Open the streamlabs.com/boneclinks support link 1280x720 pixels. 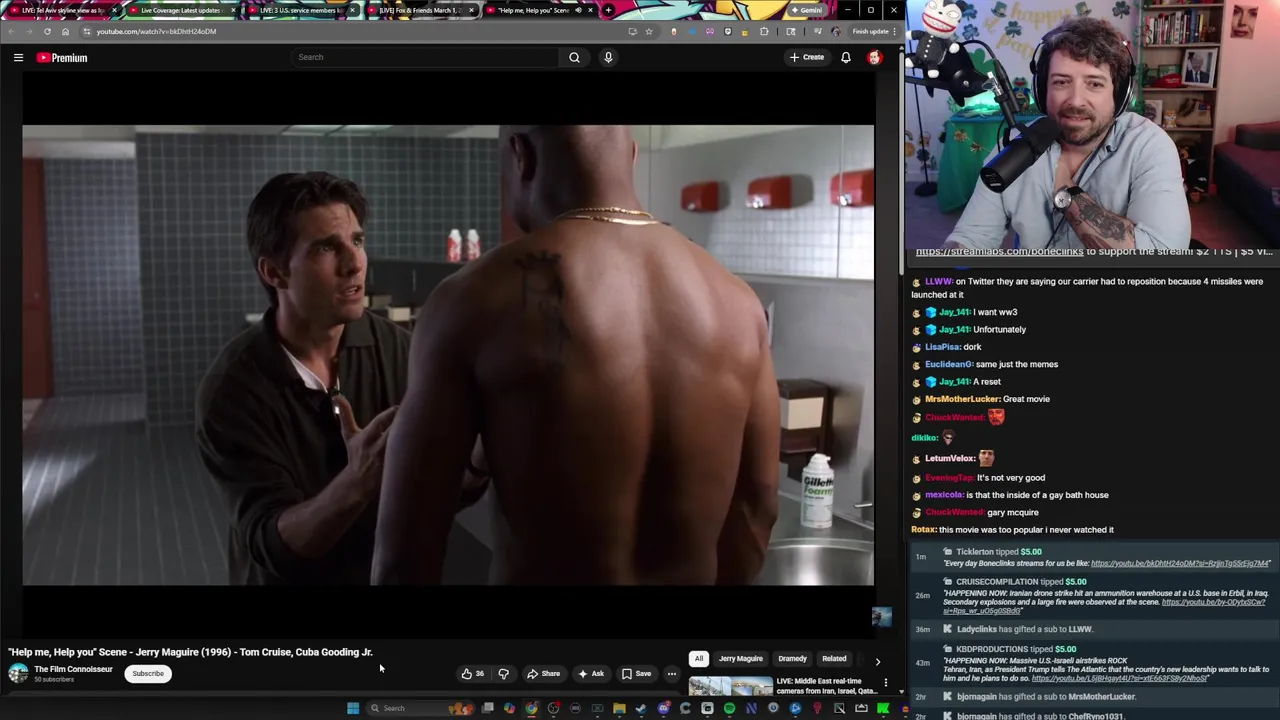click(999, 251)
